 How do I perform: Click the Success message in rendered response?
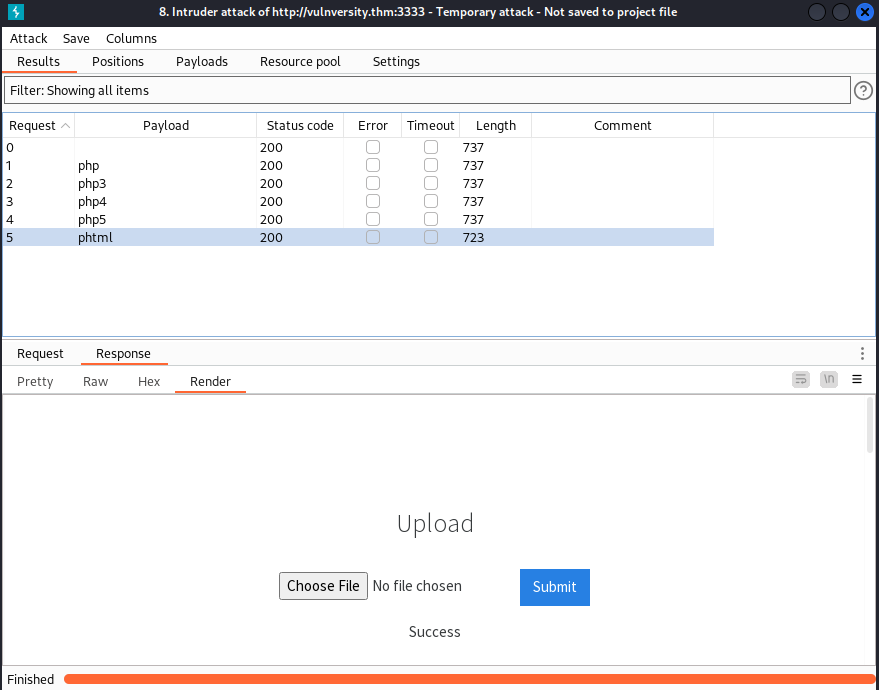click(x=434, y=632)
